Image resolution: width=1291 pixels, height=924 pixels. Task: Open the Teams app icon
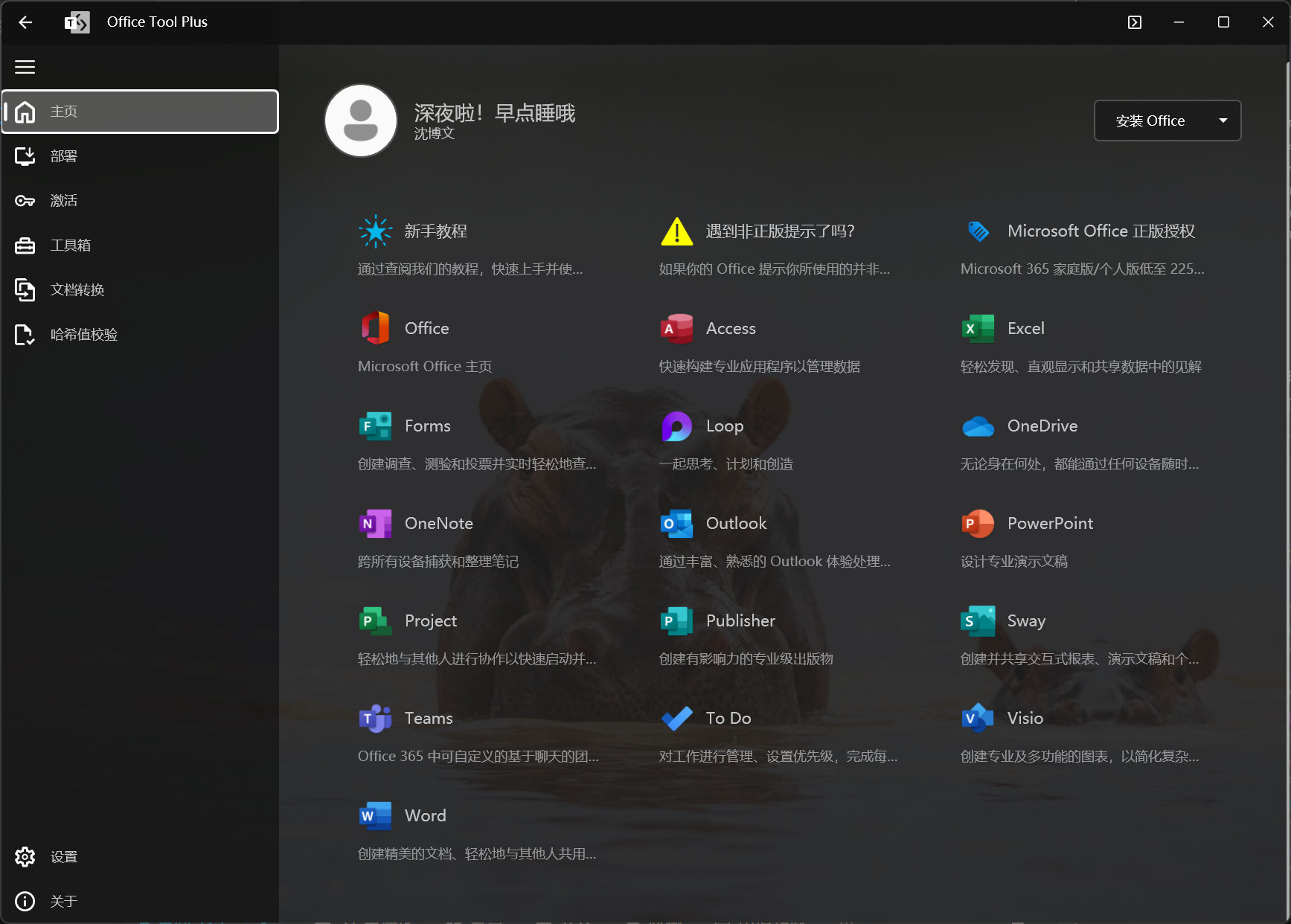point(375,719)
